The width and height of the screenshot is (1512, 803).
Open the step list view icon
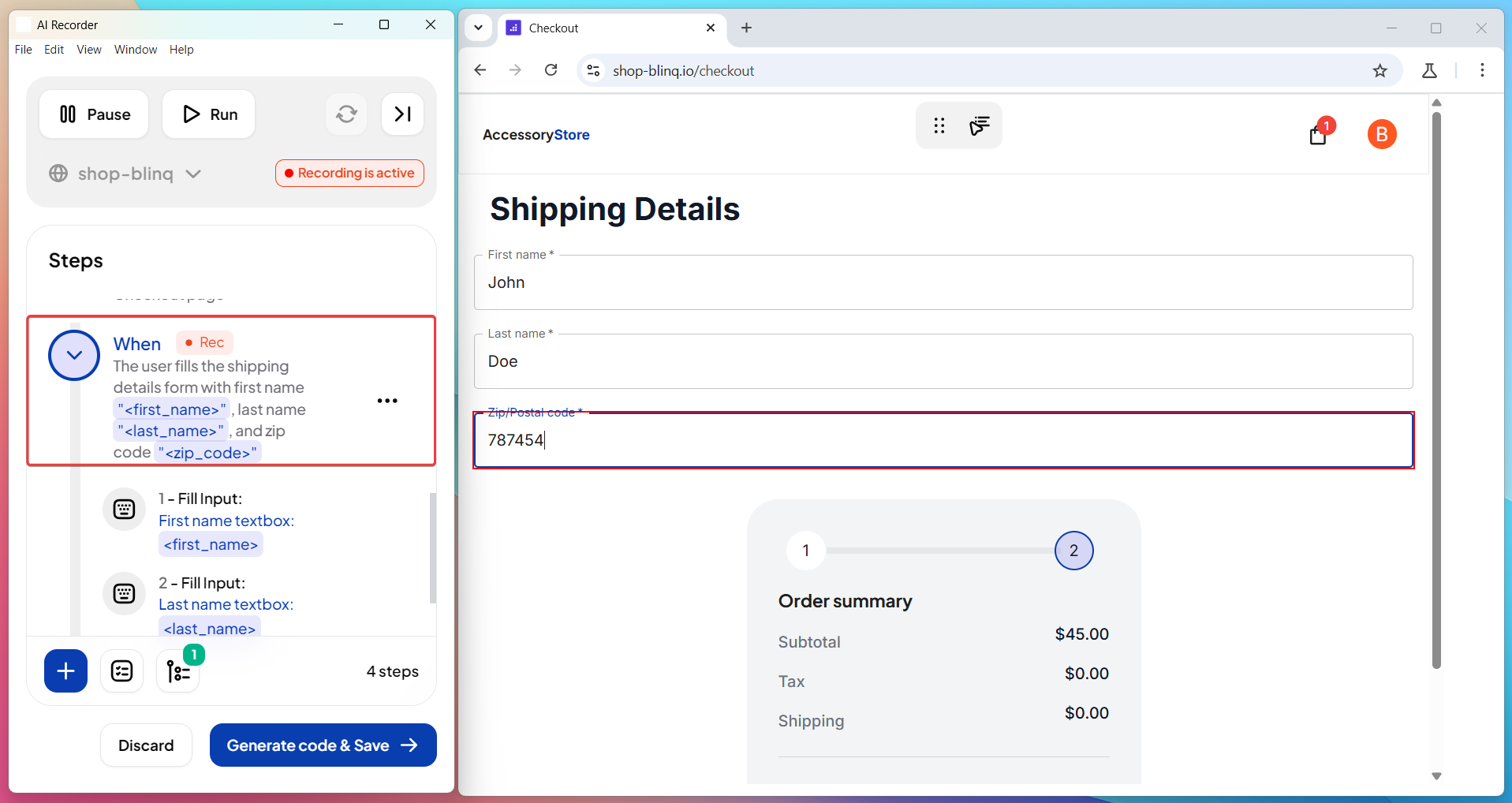click(121, 671)
